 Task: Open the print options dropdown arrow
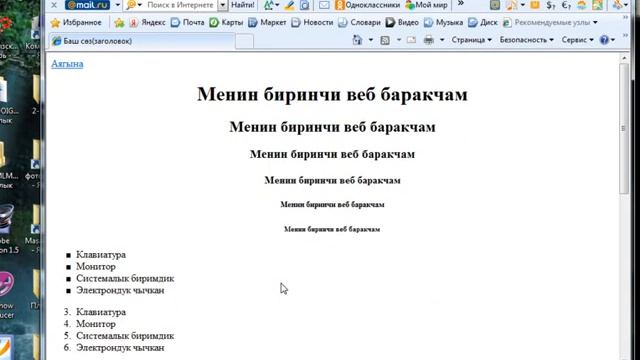pyautogui.click(x=442, y=40)
